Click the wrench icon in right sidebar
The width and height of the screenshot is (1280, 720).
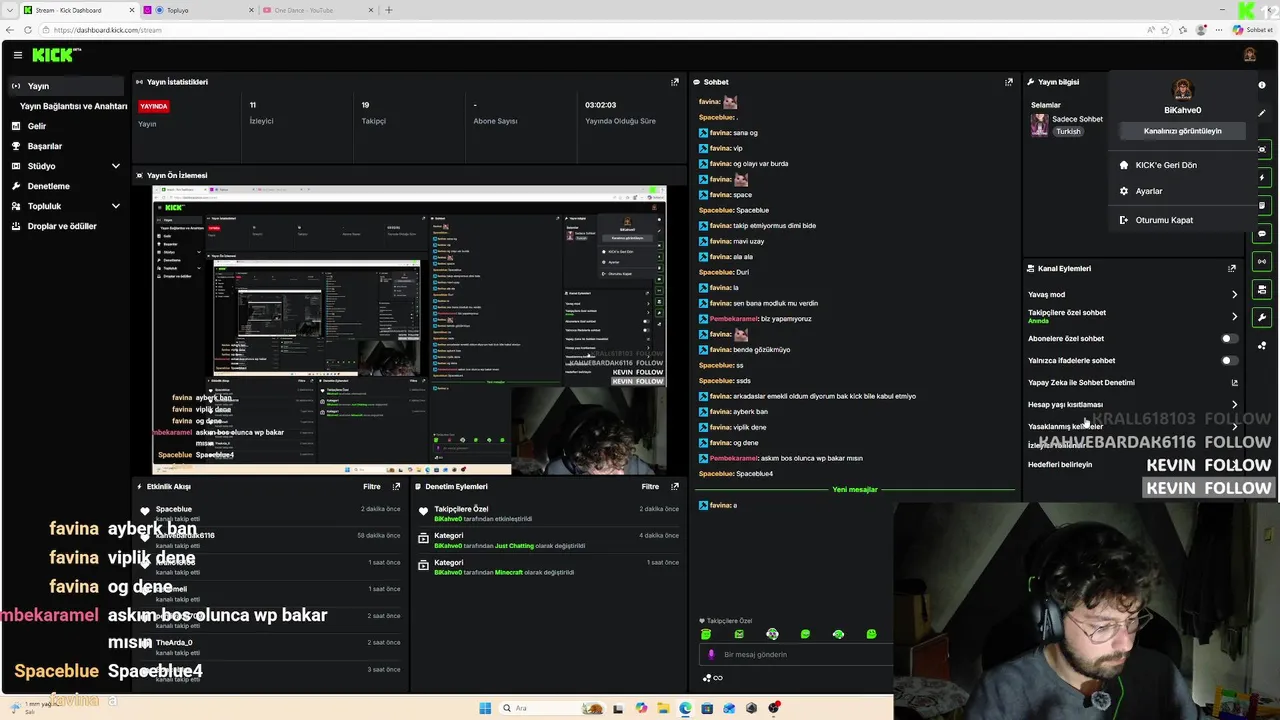1262,318
